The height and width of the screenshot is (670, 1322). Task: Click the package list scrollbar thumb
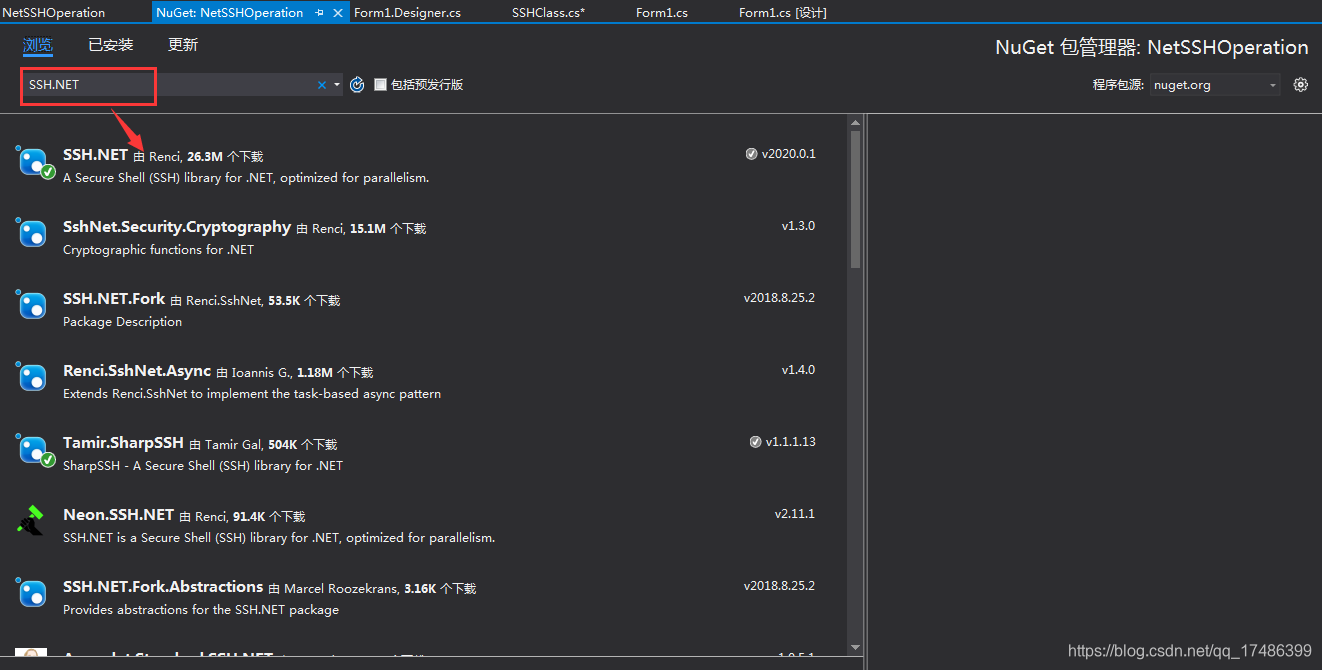(x=855, y=200)
